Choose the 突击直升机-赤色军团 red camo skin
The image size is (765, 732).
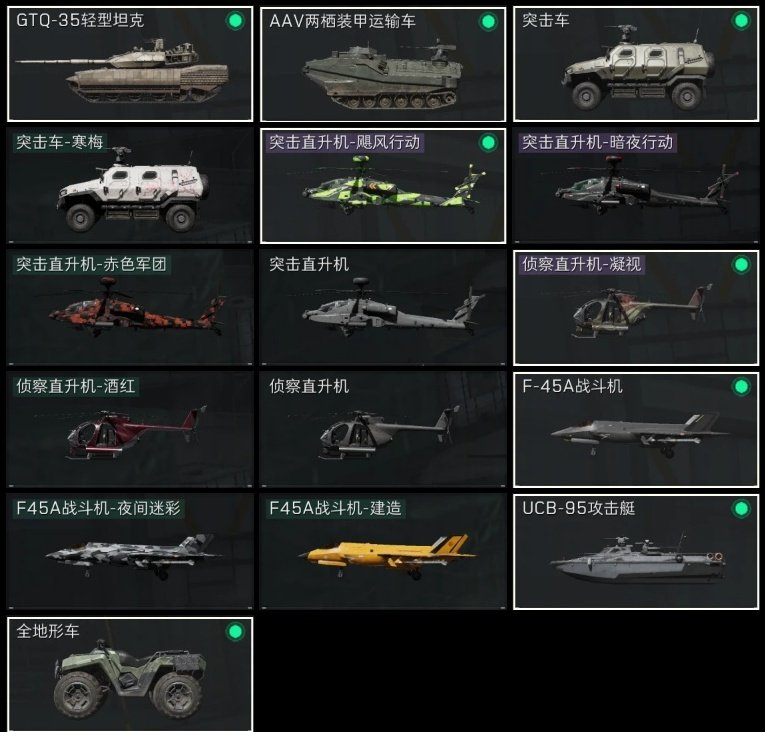click(x=130, y=308)
